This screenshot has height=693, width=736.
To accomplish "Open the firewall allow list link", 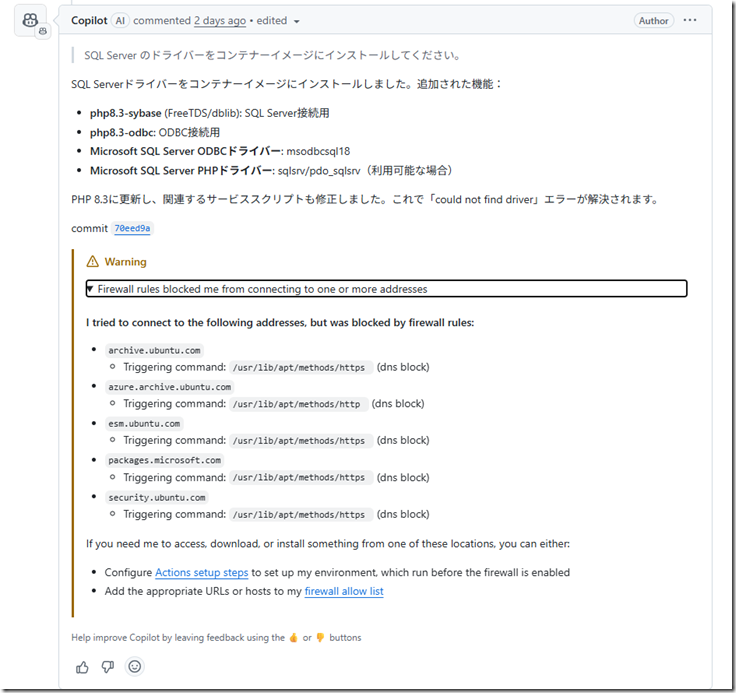I will coord(344,591).
